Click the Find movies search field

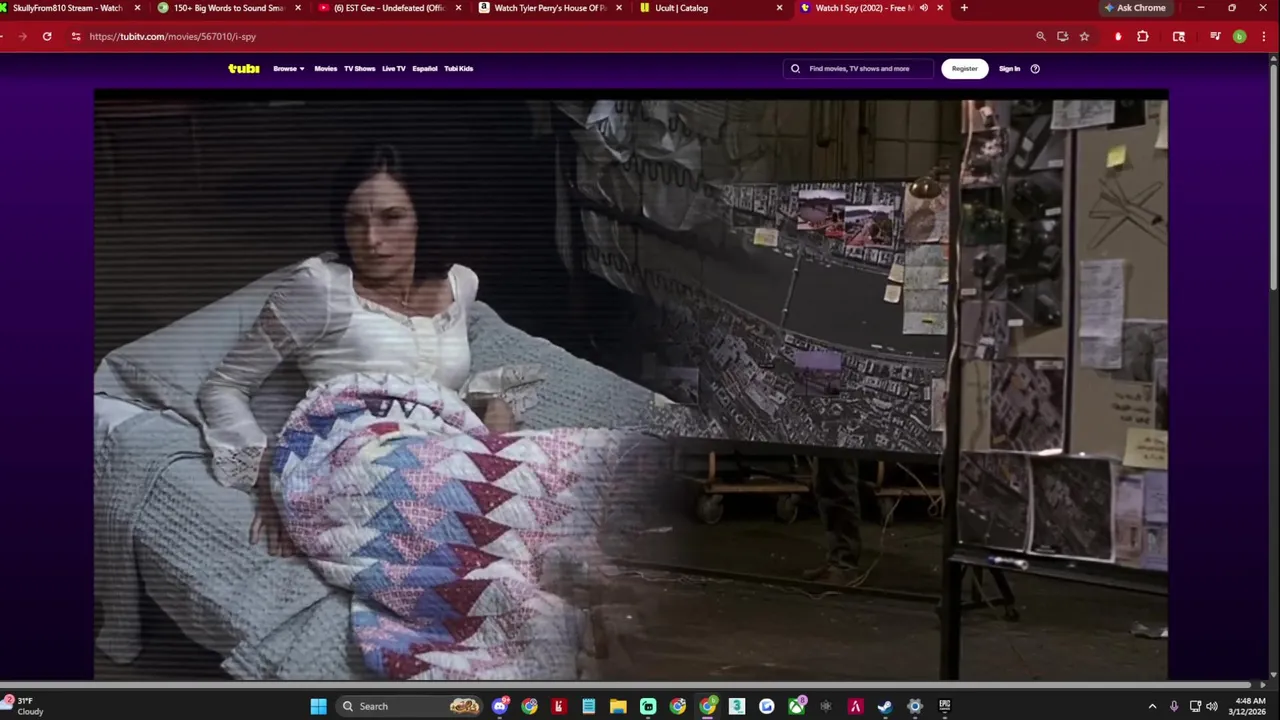859,68
